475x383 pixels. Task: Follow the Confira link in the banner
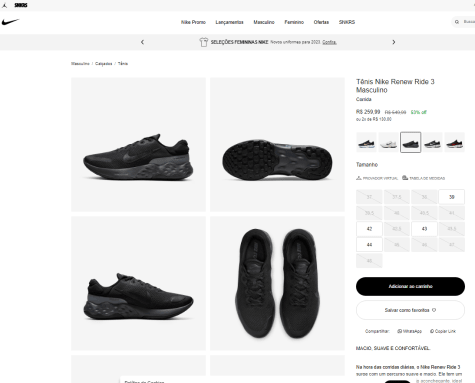(329, 42)
